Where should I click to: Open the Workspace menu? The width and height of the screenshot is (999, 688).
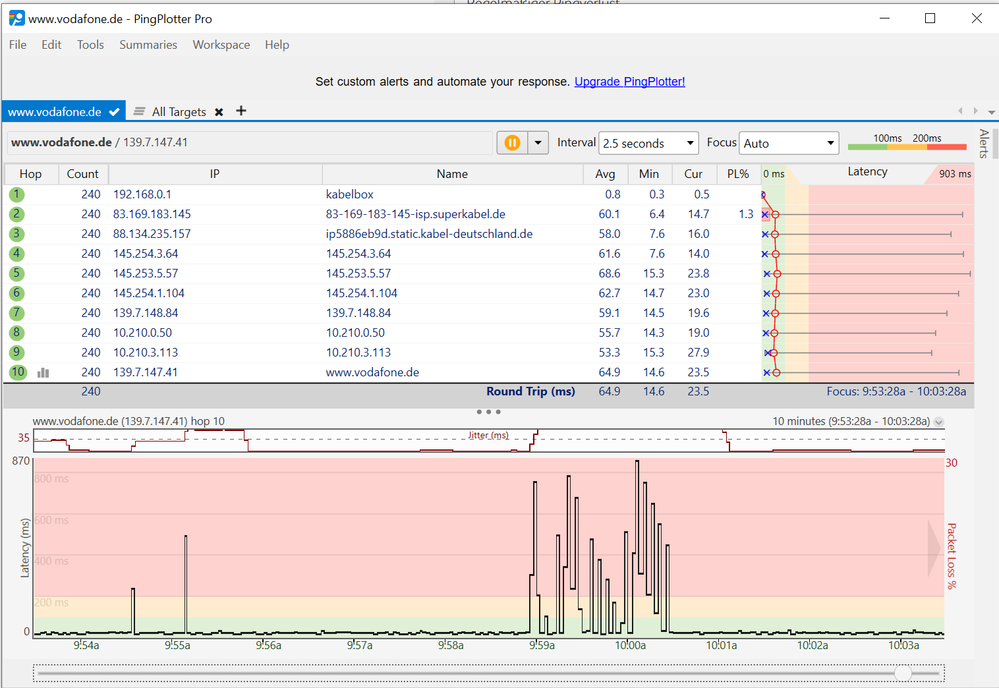pyautogui.click(x=221, y=45)
